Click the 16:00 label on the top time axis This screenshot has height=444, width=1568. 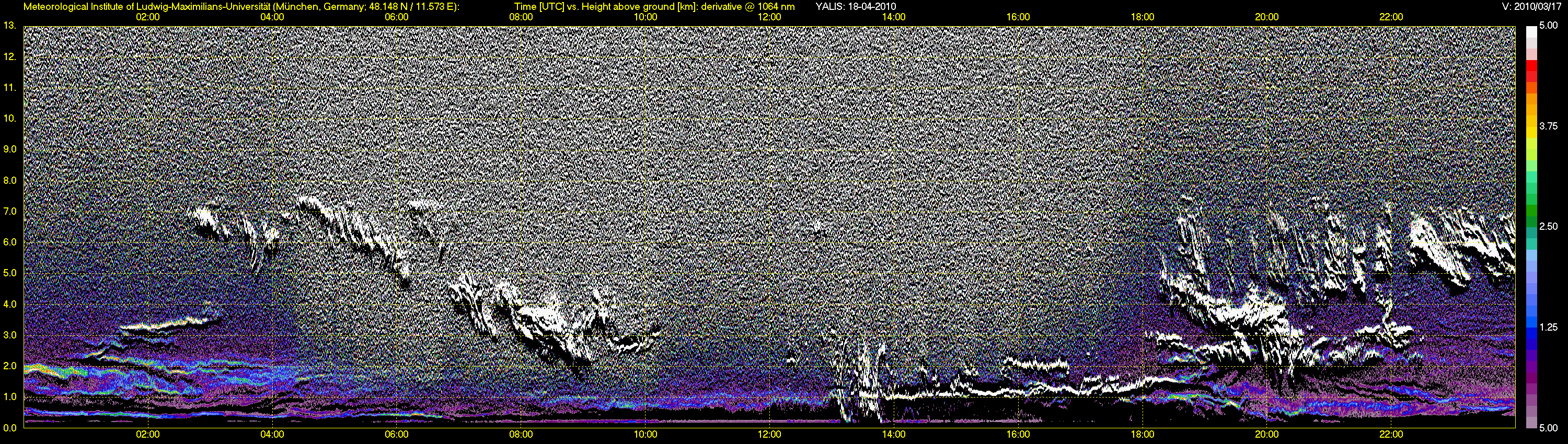click(x=1018, y=17)
